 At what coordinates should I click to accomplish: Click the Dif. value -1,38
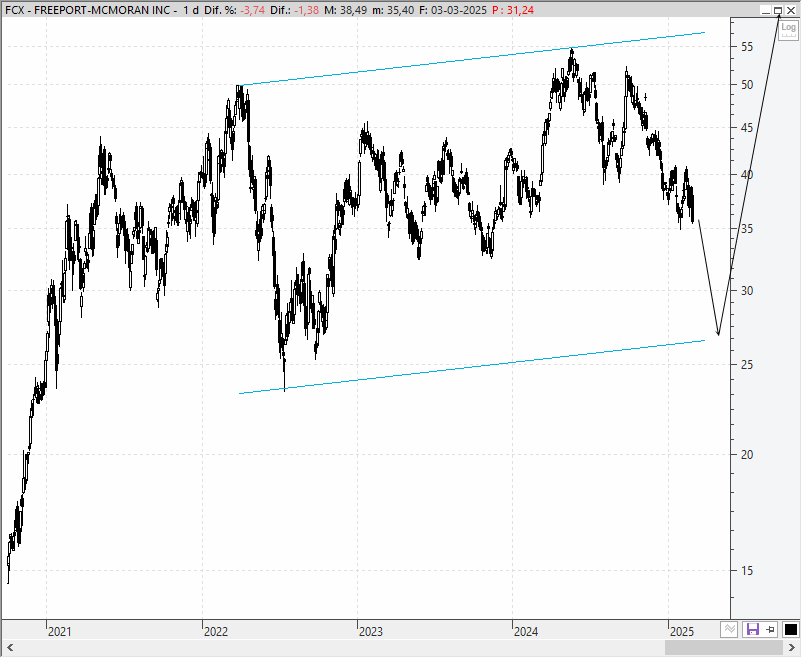[x=307, y=10]
